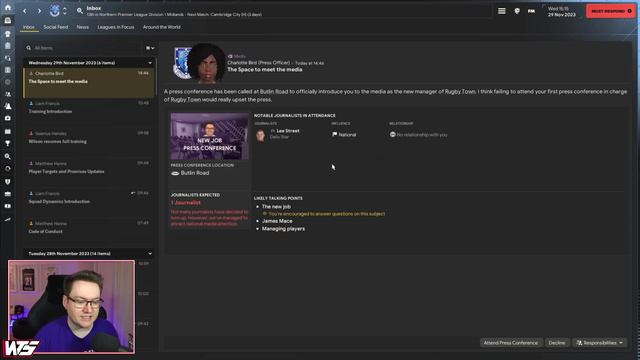The height and width of the screenshot is (360, 640).
Task: Click the date display 29 Nov 2023
Action: click(x=562, y=14)
